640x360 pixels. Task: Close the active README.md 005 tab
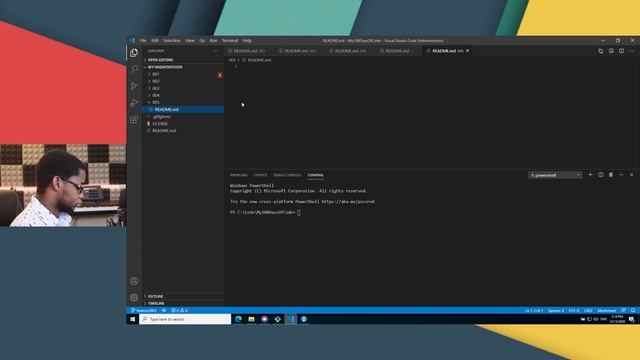(x=468, y=51)
